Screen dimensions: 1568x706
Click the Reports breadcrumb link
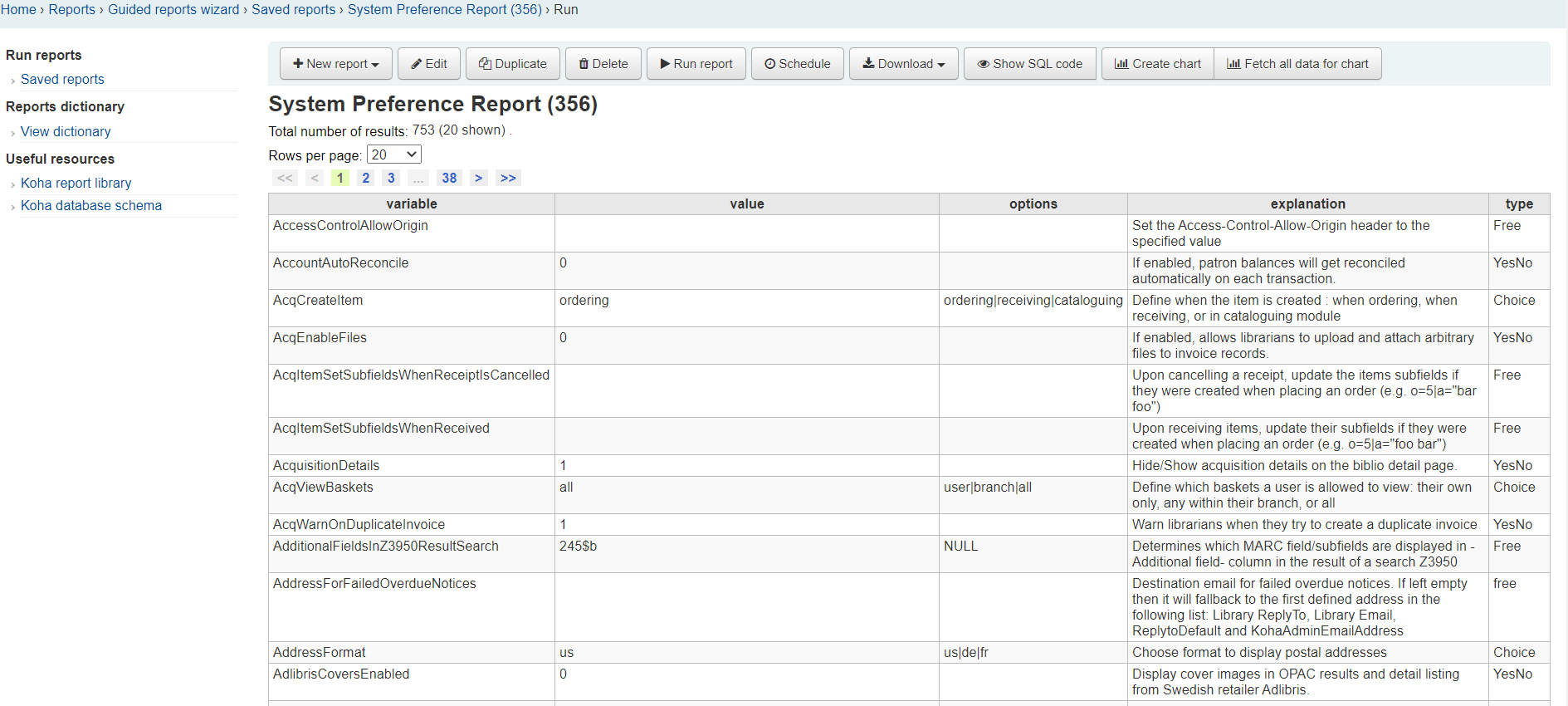tap(72, 10)
